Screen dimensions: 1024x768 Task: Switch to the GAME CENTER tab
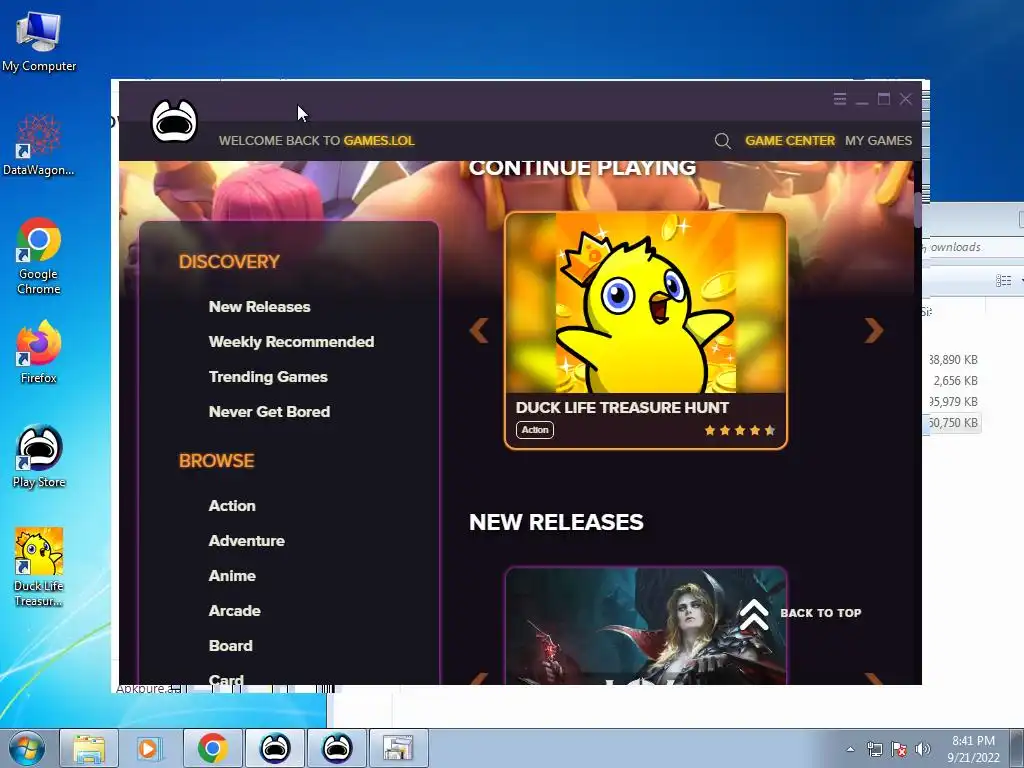pyautogui.click(x=790, y=140)
